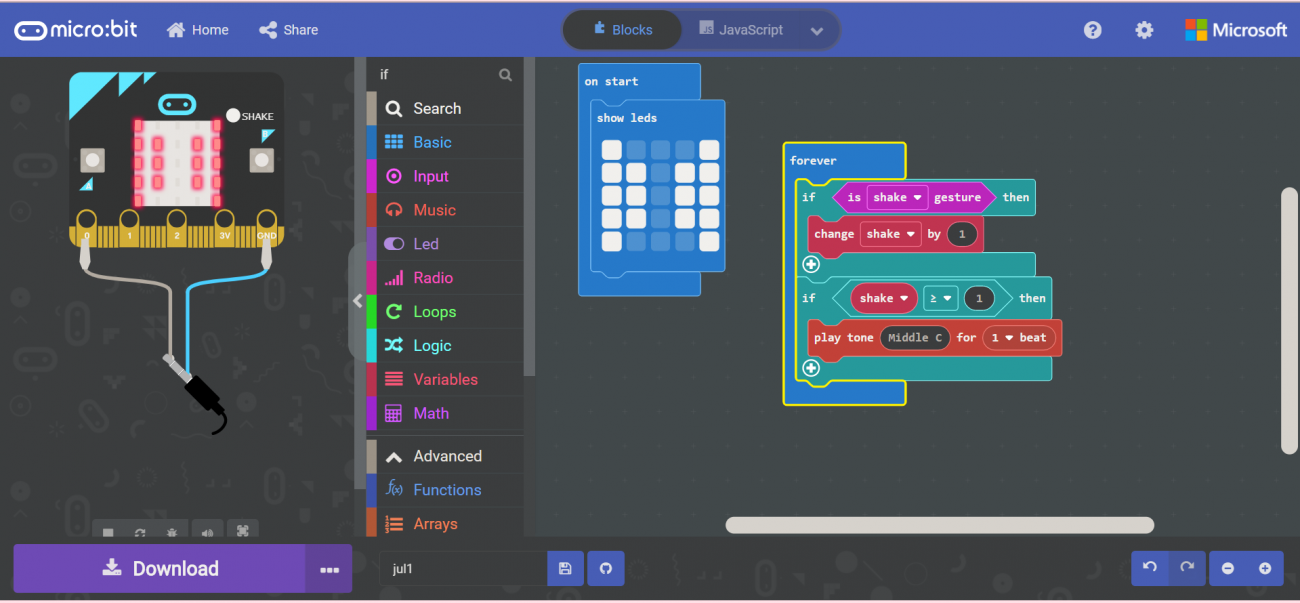This screenshot has width=1300, height=603.
Task: Open the gesture dropdown showing shake
Action: click(x=896, y=197)
